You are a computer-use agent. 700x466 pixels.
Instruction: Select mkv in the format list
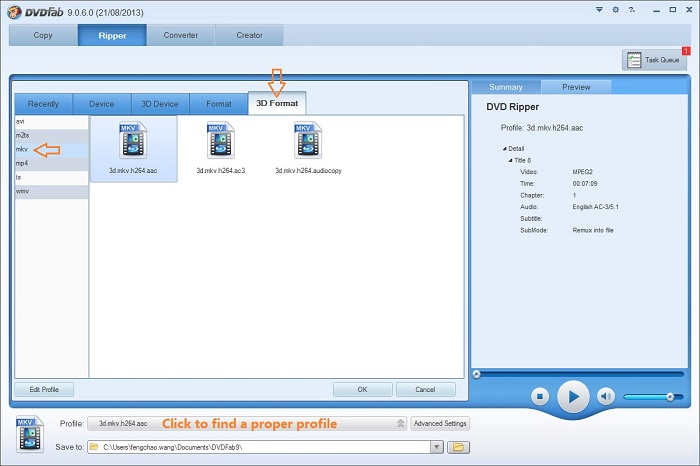tap(51, 150)
